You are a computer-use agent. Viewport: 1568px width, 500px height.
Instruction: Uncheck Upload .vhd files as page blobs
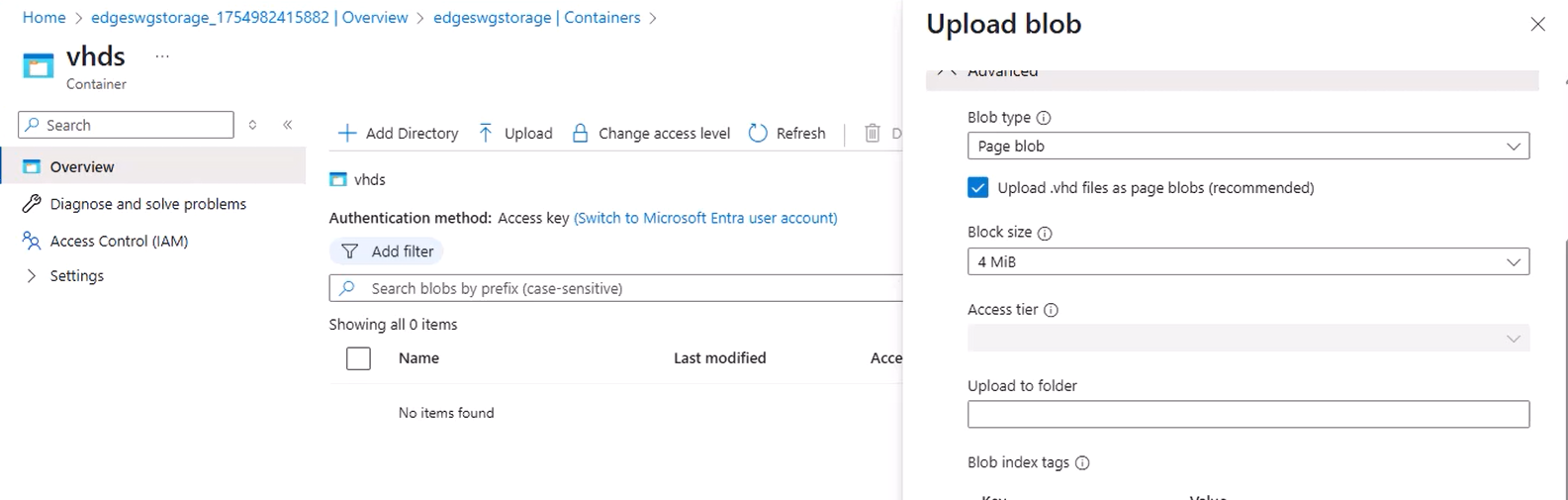coord(977,187)
